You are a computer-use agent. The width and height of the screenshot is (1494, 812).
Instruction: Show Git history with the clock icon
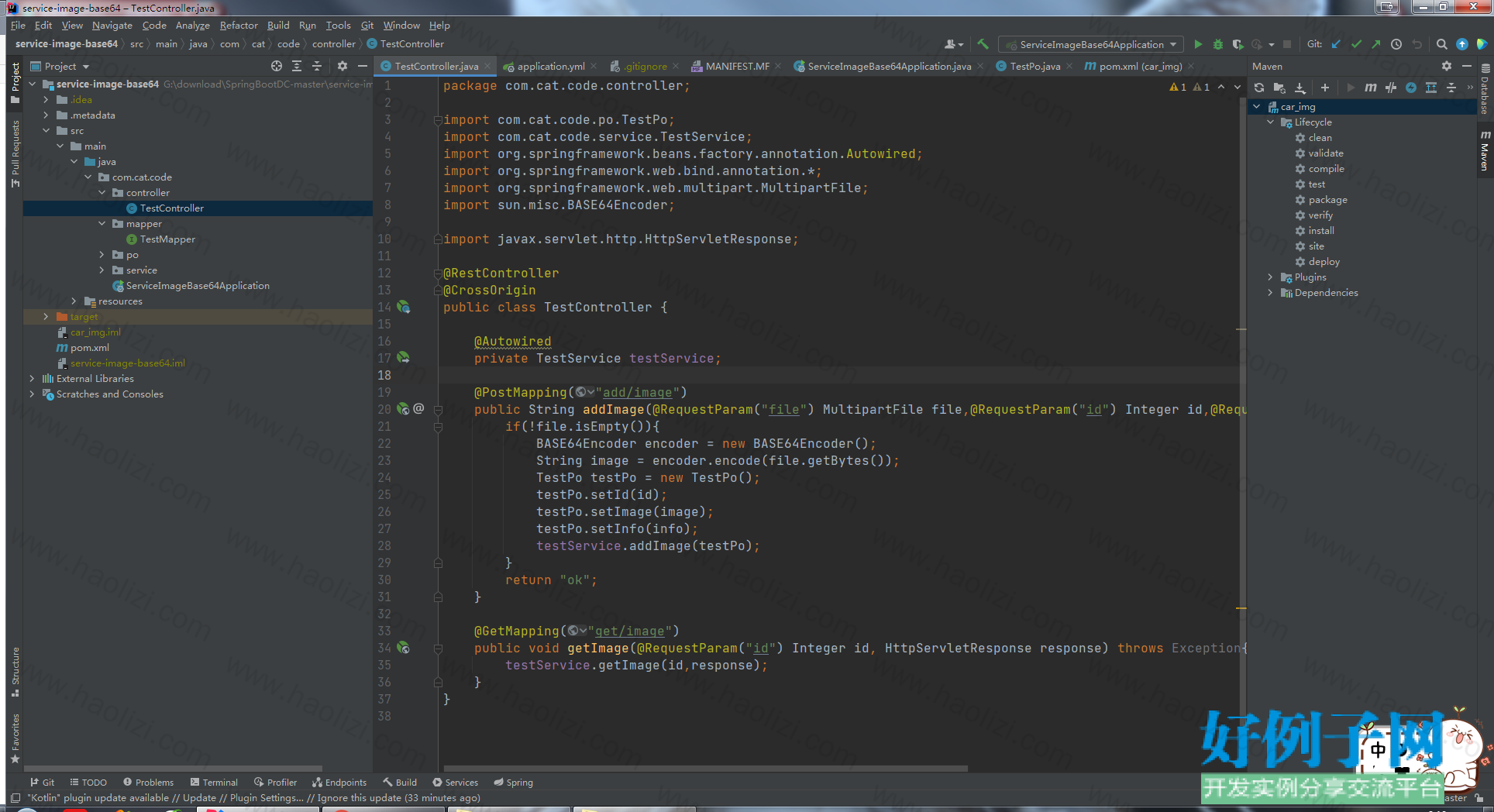1396,44
